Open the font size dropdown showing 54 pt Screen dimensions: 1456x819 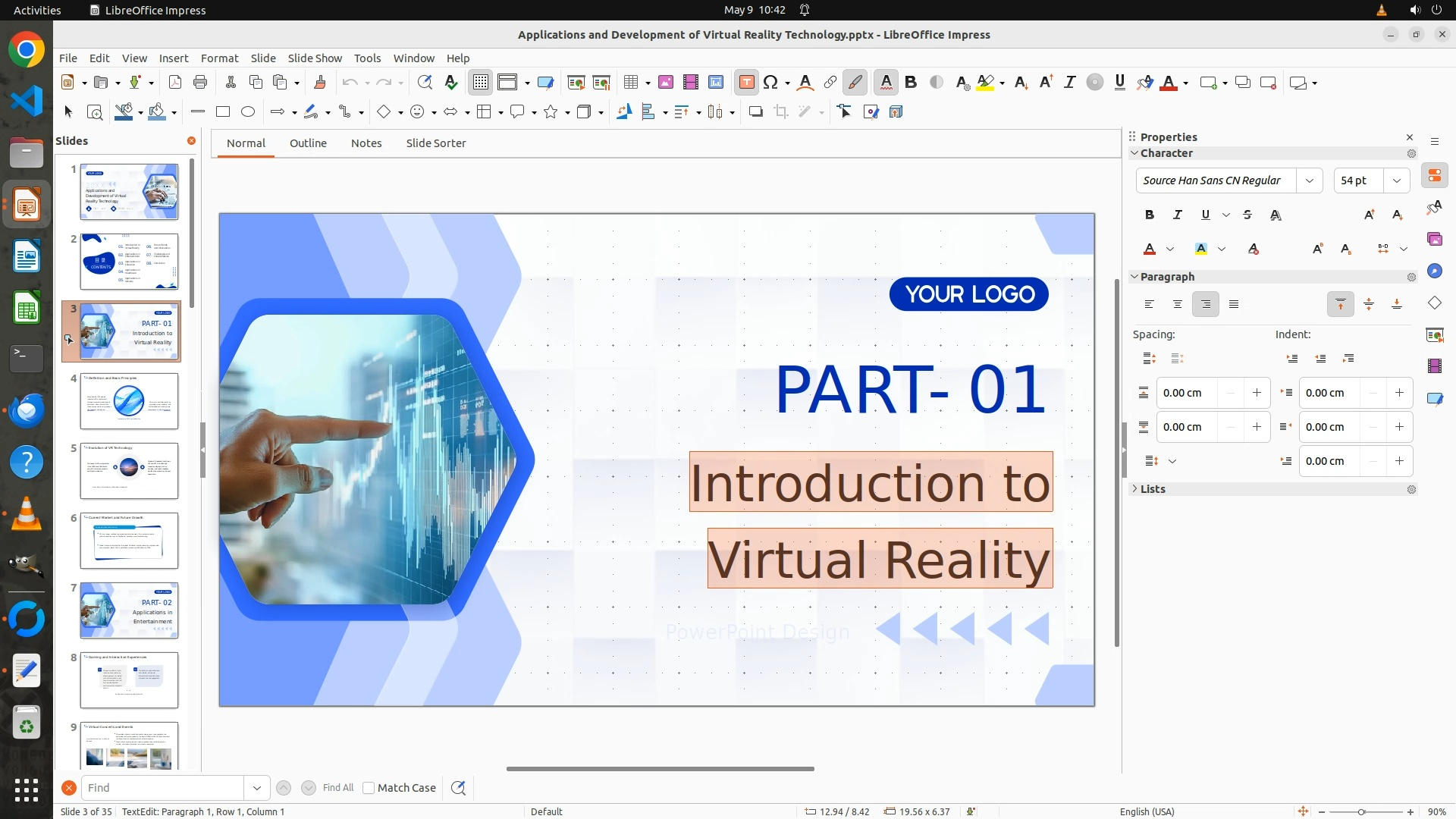(1397, 180)
